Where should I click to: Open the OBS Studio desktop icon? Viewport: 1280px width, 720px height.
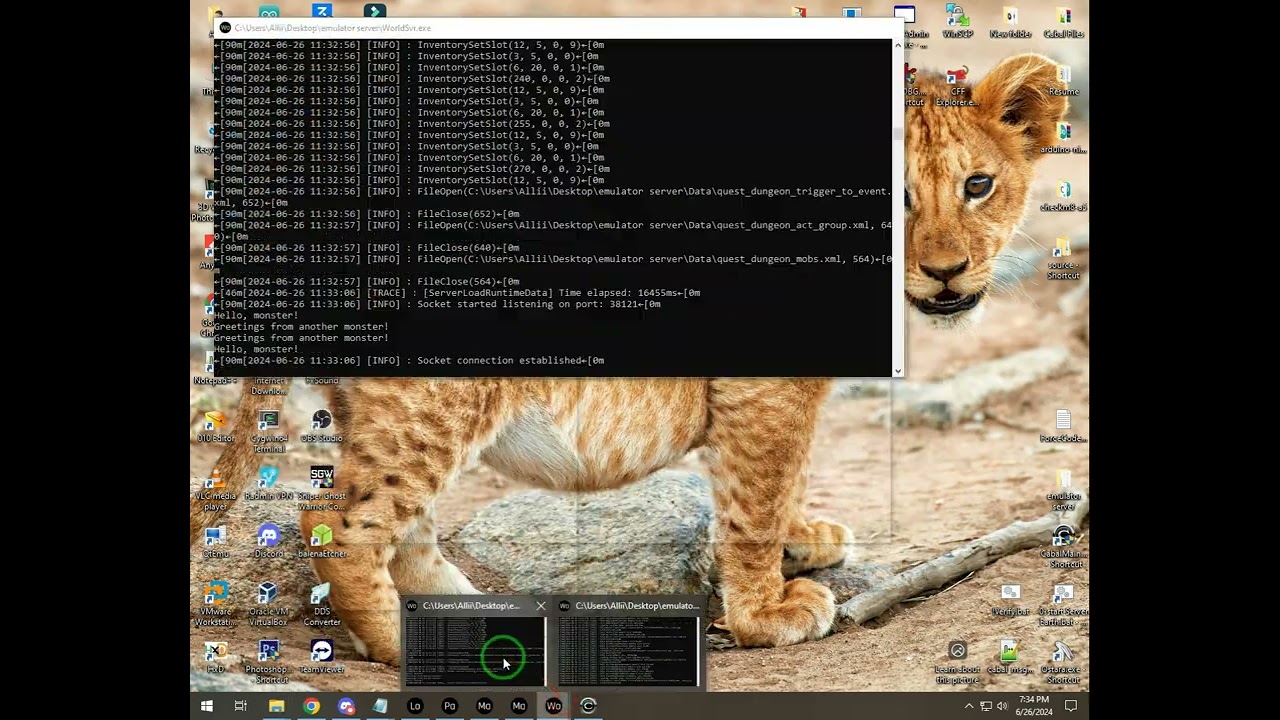pos(321,425)
